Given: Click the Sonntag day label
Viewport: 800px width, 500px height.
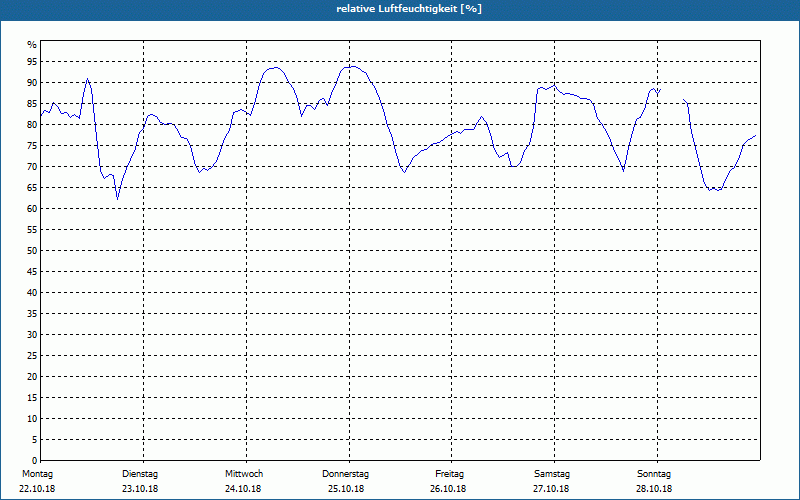Looking at the screenshot, I should click(x=654, y=474).
